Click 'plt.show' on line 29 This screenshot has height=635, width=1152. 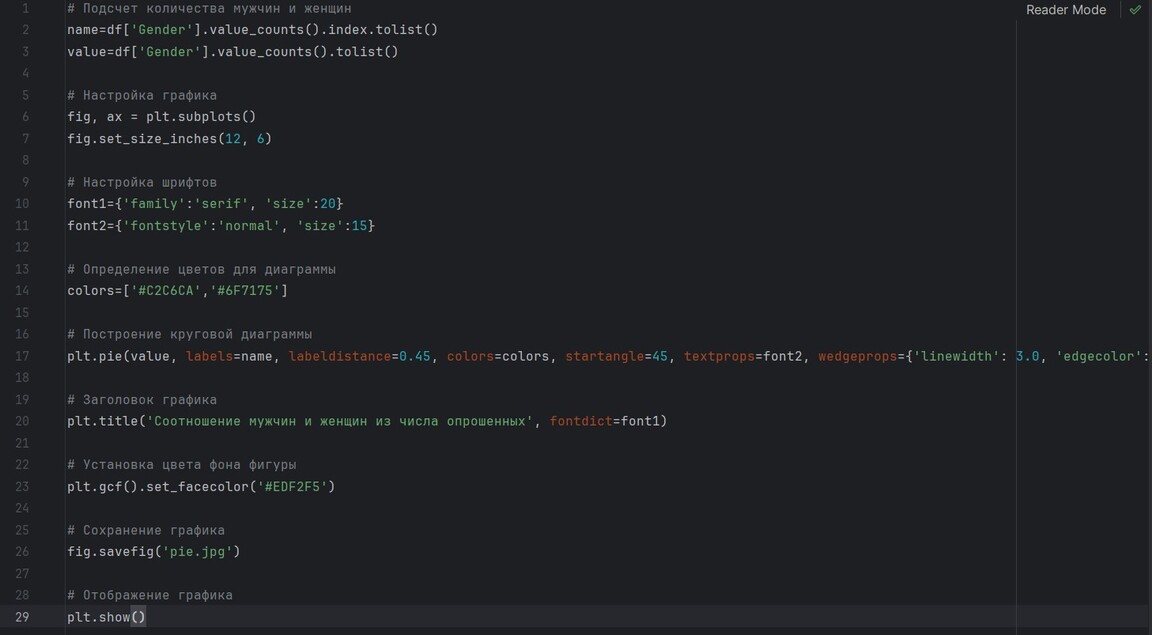[98, 617]
